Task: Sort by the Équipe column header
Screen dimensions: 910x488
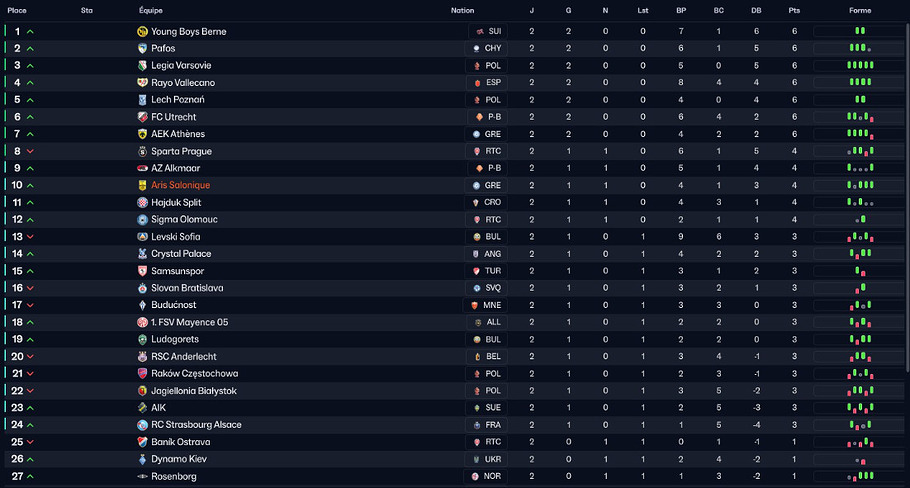Action: [x=151, y=10]
